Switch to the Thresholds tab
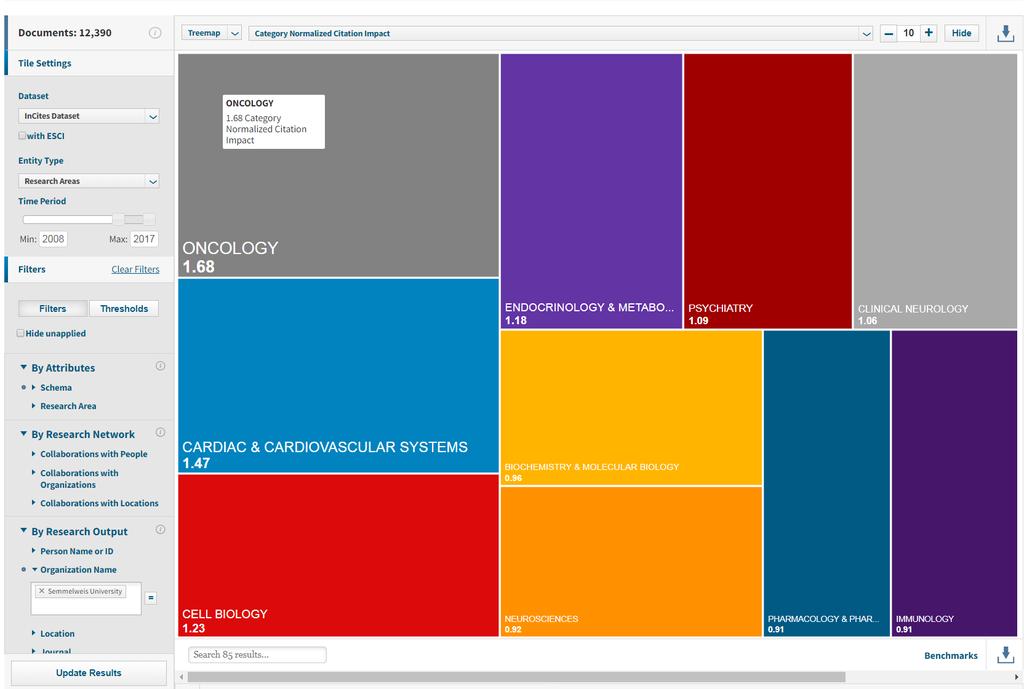Viewport: 1024px width, 689px height. tap(123, 308)
